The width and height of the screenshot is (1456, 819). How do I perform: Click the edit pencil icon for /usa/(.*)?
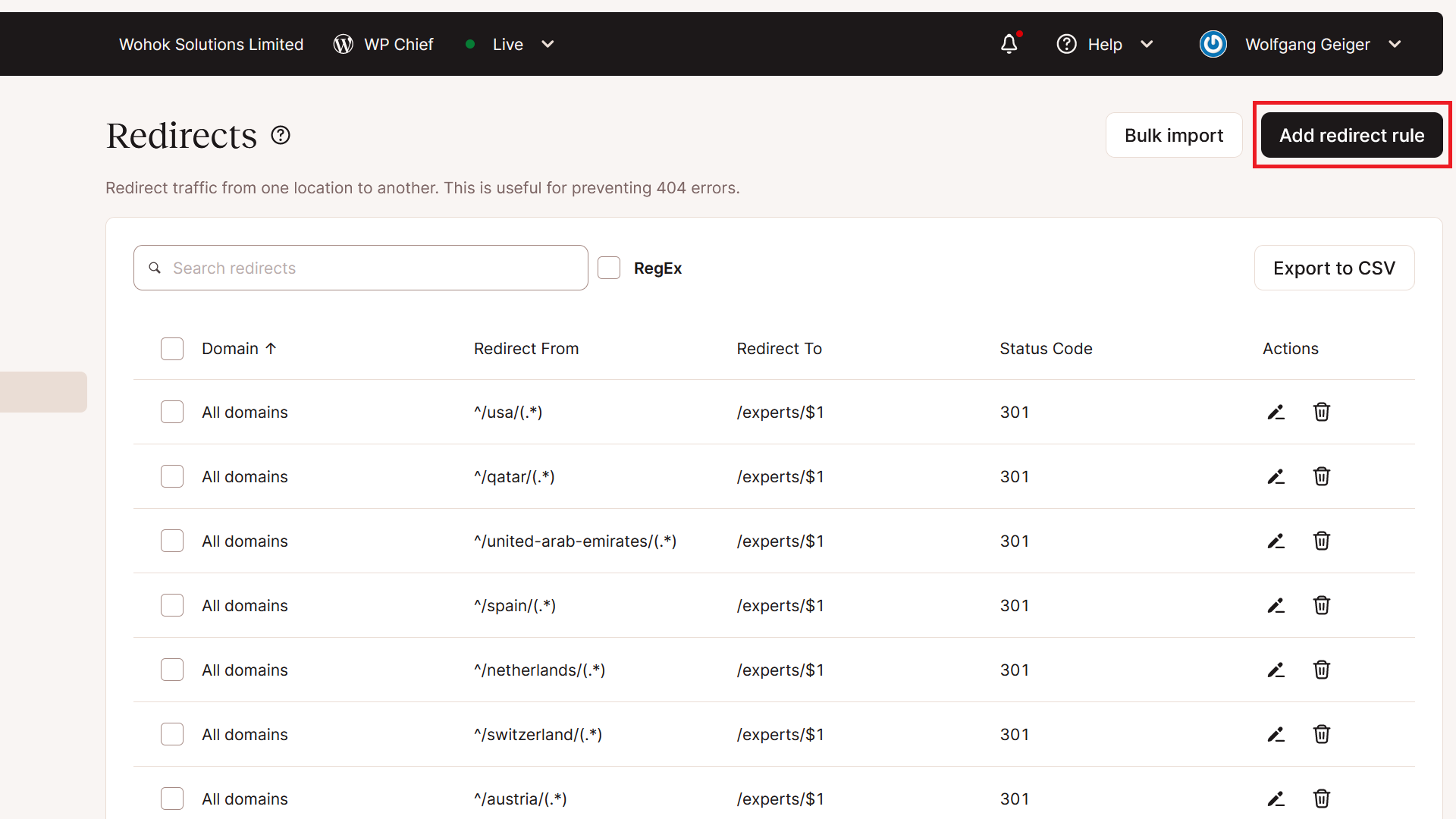(1276, 412)
